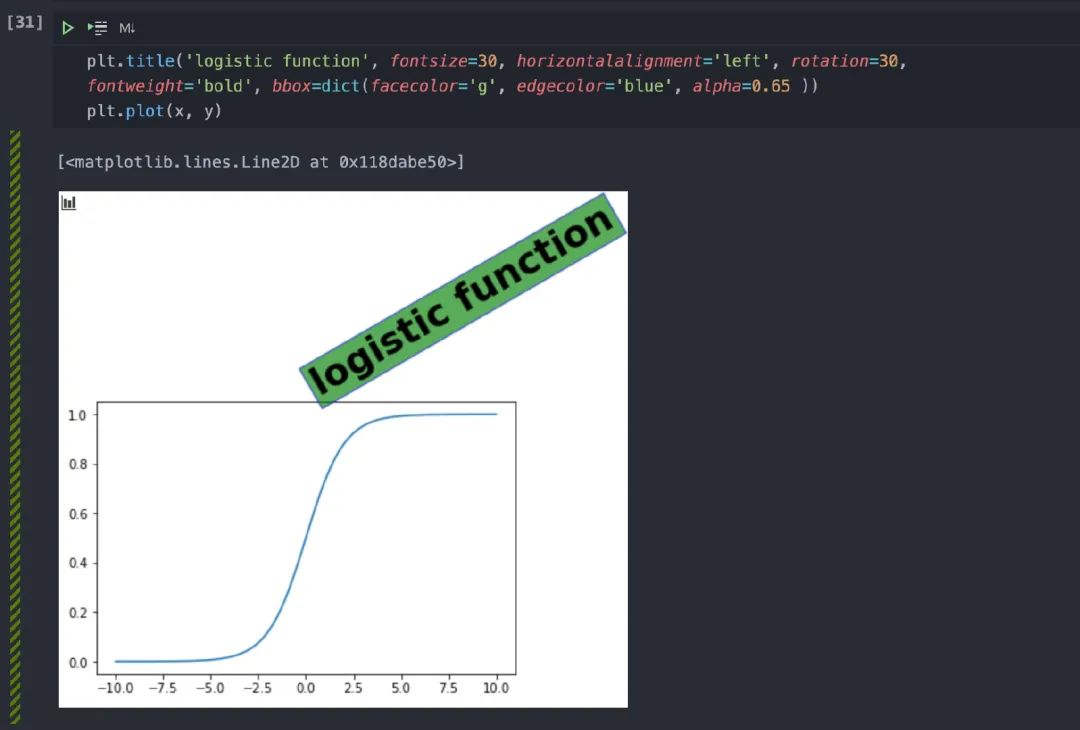Collapse output using the striped green gutter bar

tap(15, 427)
